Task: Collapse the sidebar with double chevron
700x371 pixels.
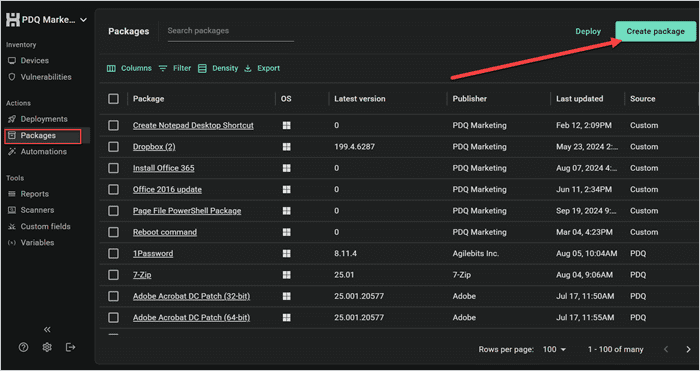Action: click(47, 329)
